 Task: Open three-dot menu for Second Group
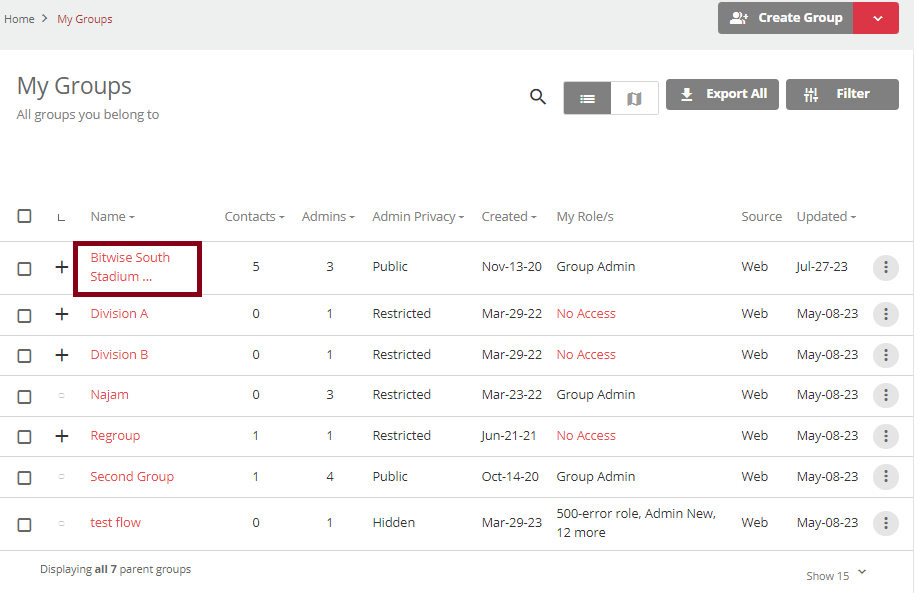pyautogui.click(x=885, y=477)
